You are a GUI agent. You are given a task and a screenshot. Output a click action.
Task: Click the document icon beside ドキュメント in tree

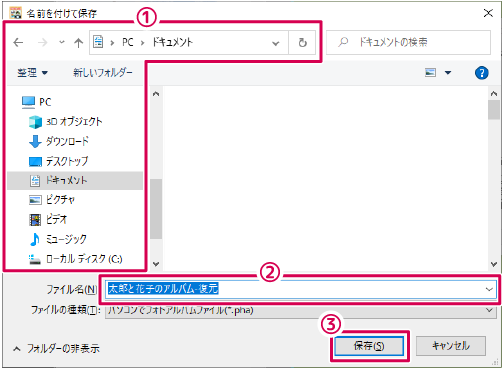click(35, 181)
